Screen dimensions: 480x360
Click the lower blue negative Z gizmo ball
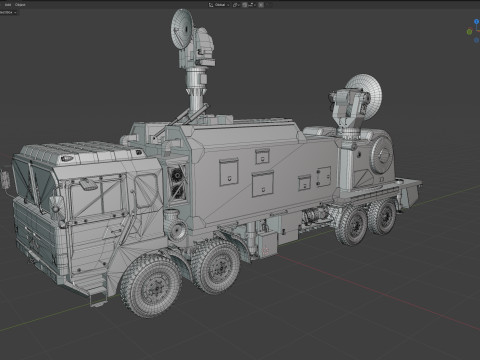(477, 40)
